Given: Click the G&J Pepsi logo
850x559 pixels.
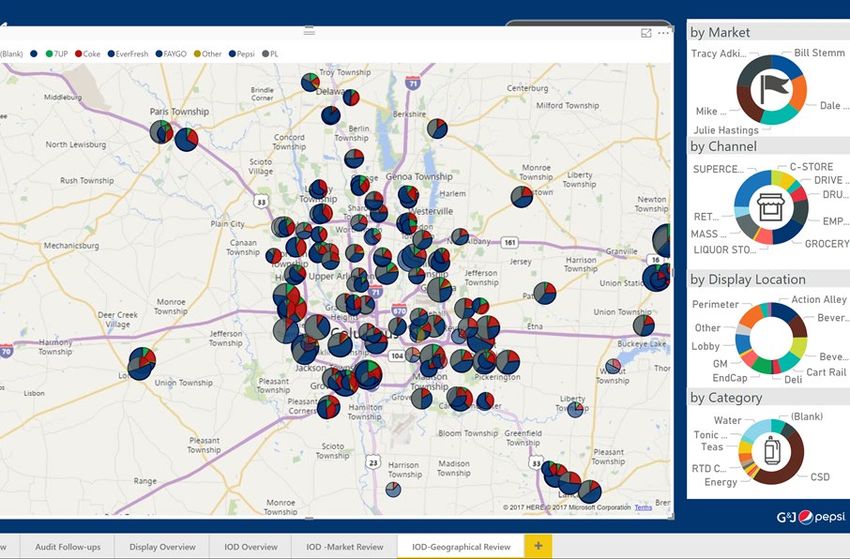Looking at the screenshot, I should [811, 517].
